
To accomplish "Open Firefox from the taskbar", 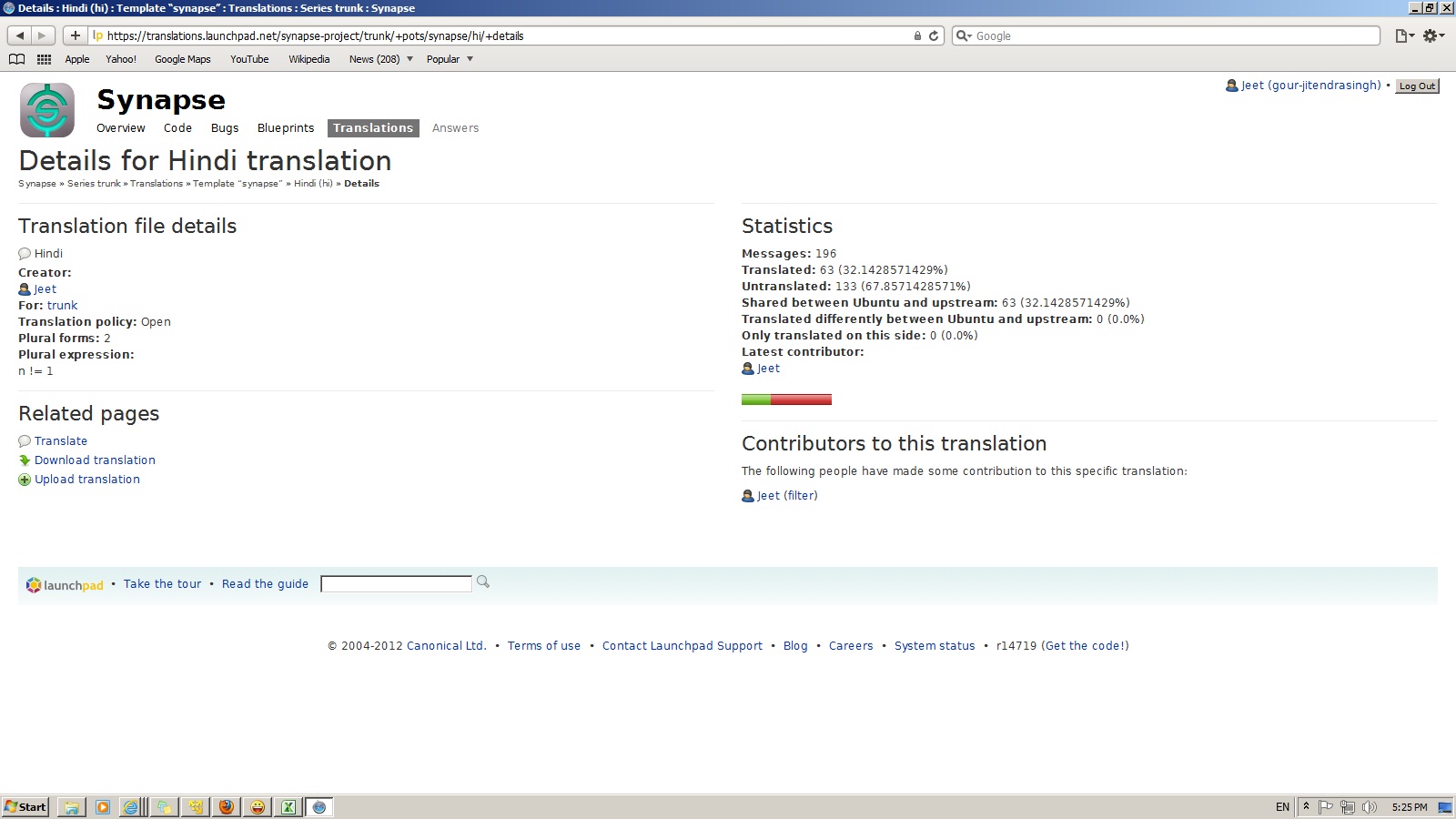I will pyautogui.click(x=227, y=807).
